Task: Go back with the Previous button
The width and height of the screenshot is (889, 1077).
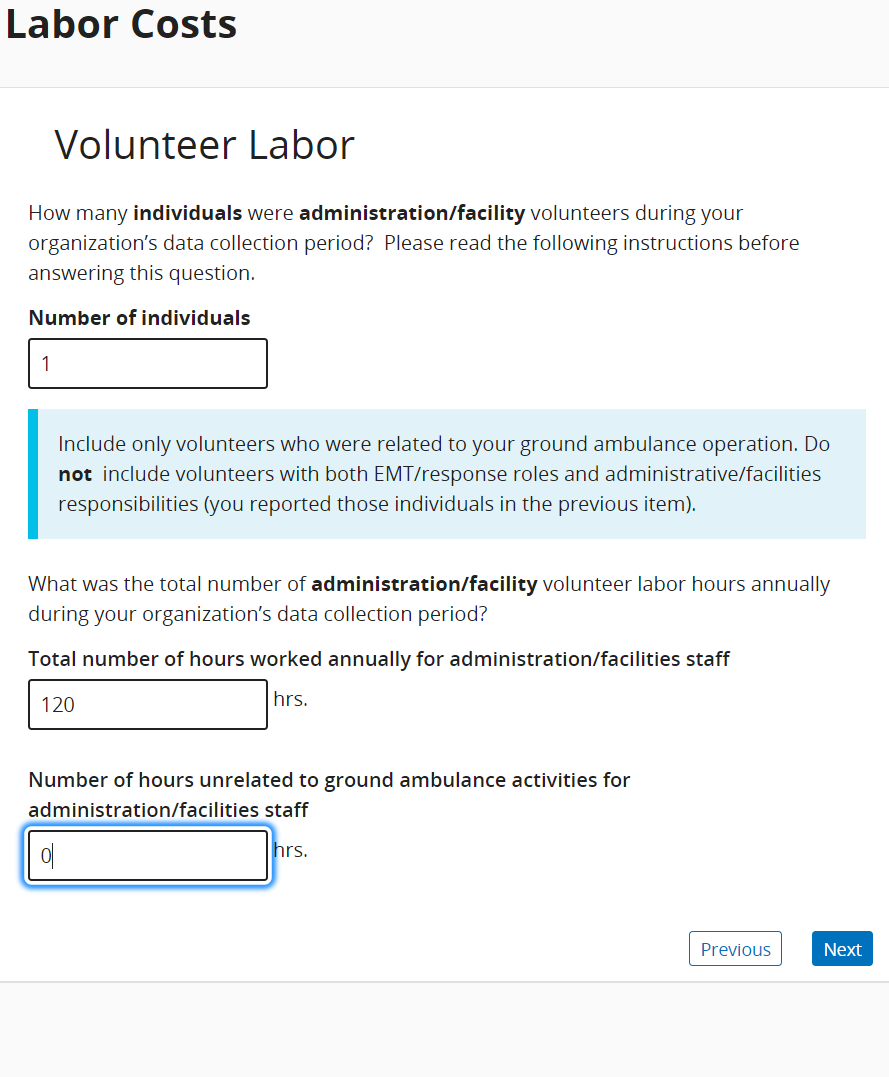Action: (x=735, y=949)
